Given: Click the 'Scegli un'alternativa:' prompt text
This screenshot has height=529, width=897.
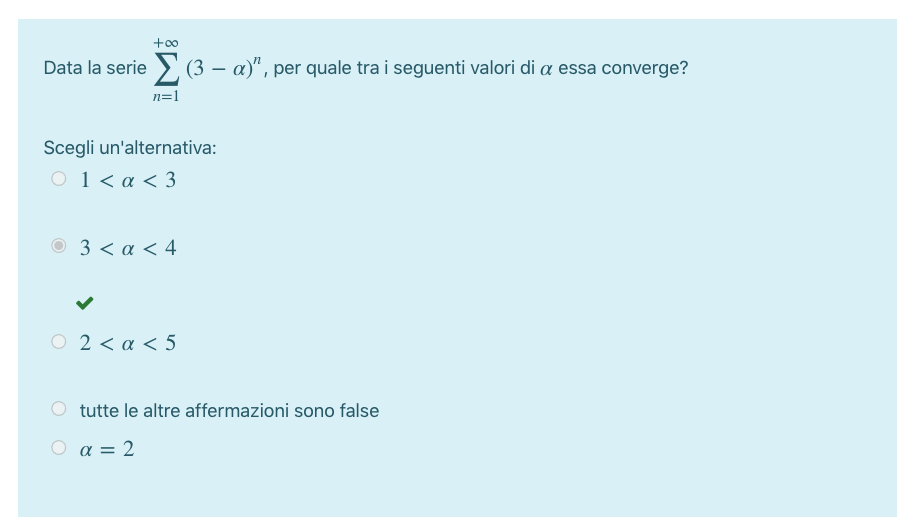Looking at the screenshot, I should coord(130,148).
